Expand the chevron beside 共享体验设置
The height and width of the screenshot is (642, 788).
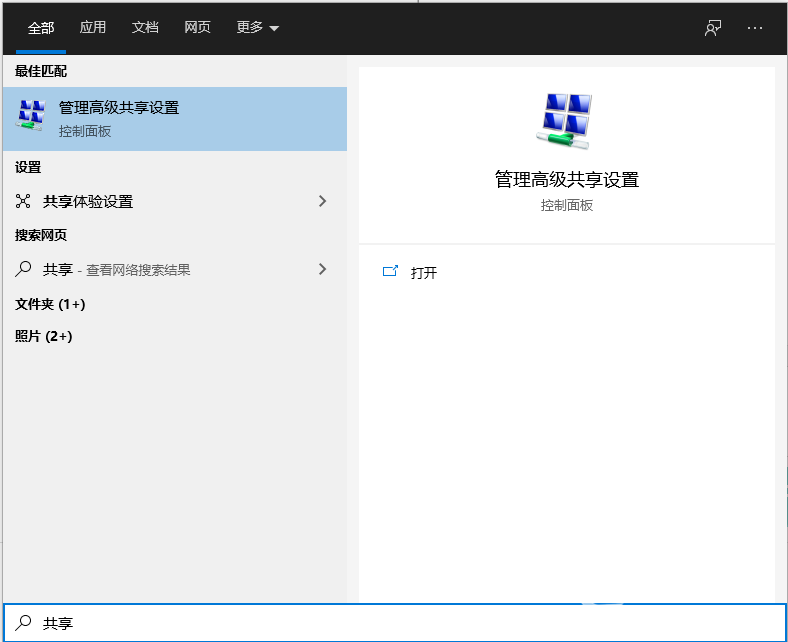(322, 201)
